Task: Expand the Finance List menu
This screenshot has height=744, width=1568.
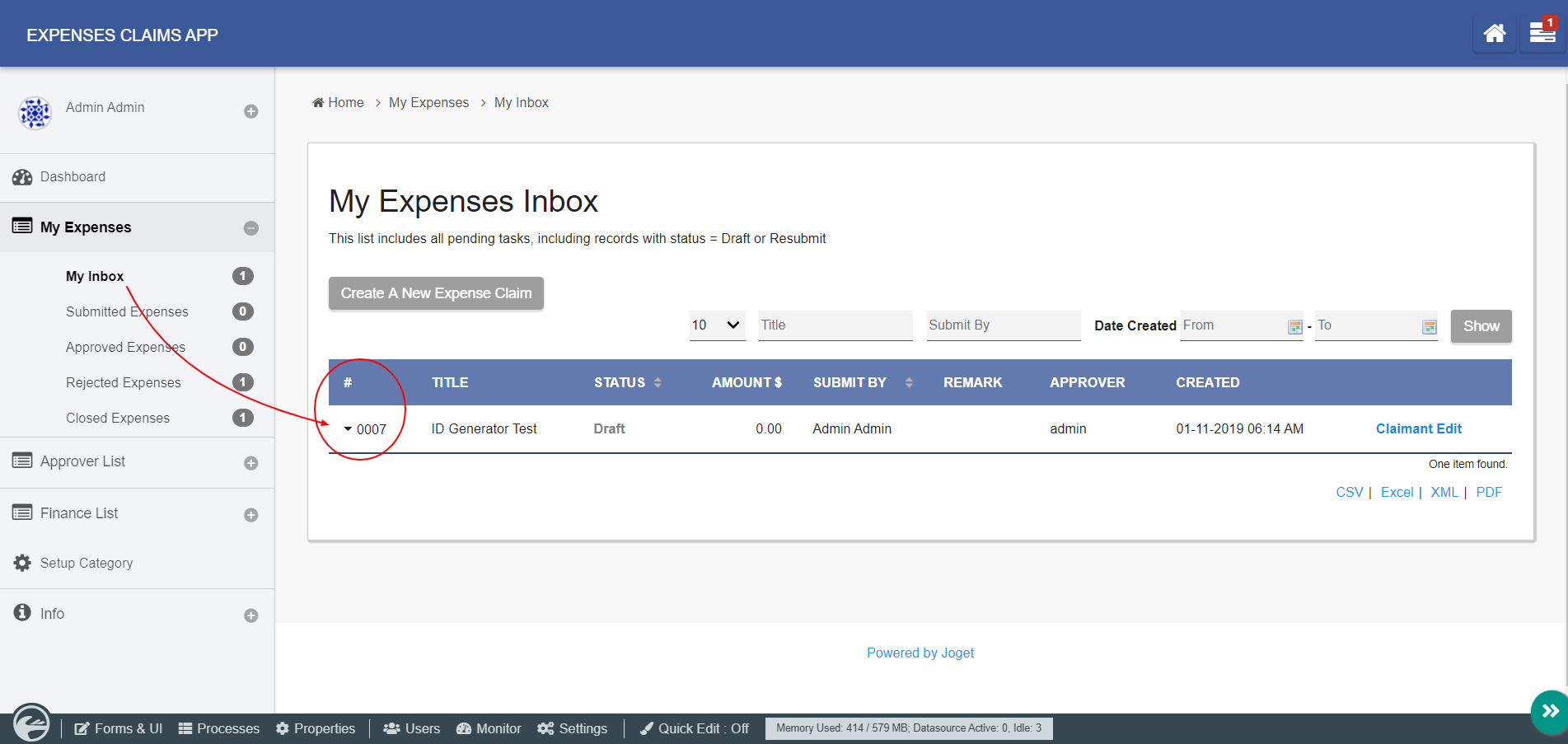Action: click(x=251, y=515)
